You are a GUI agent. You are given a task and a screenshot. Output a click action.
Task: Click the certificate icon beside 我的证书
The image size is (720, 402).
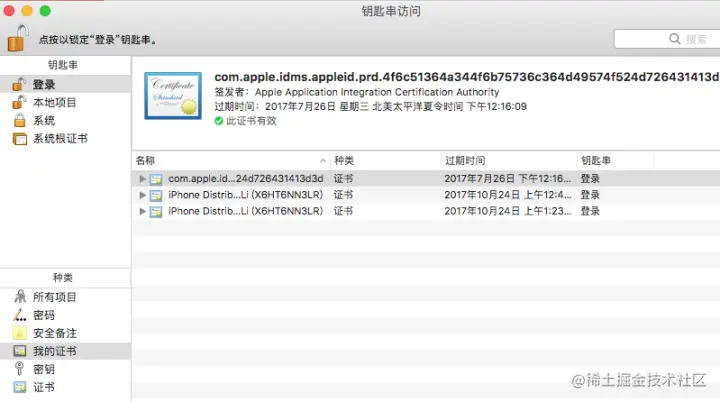click(20, 351)
